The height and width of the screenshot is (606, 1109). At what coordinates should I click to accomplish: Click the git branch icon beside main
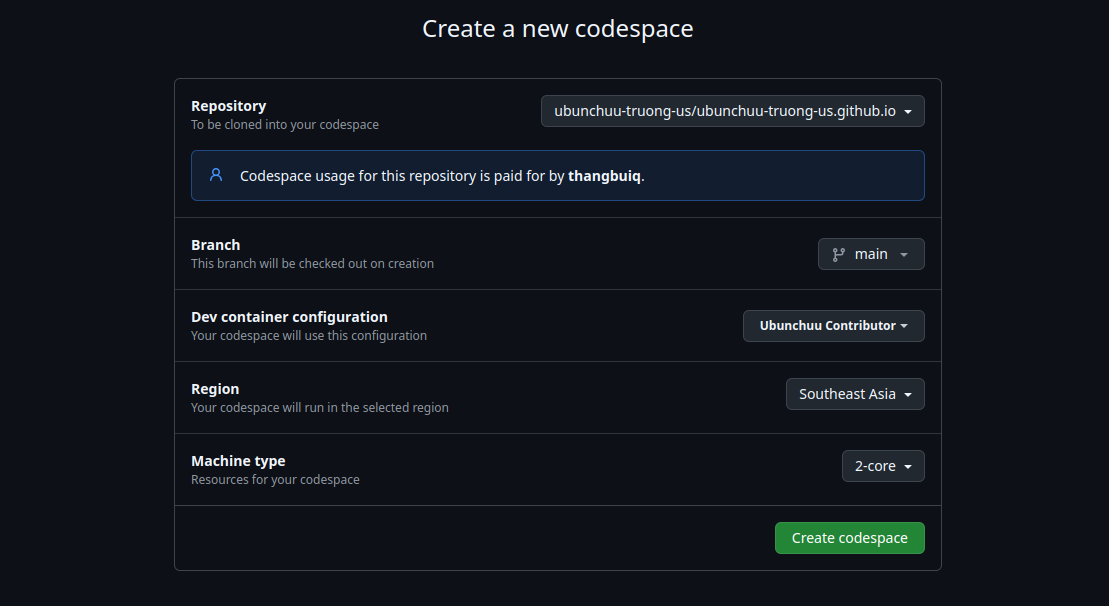click(x=837, y=253)
